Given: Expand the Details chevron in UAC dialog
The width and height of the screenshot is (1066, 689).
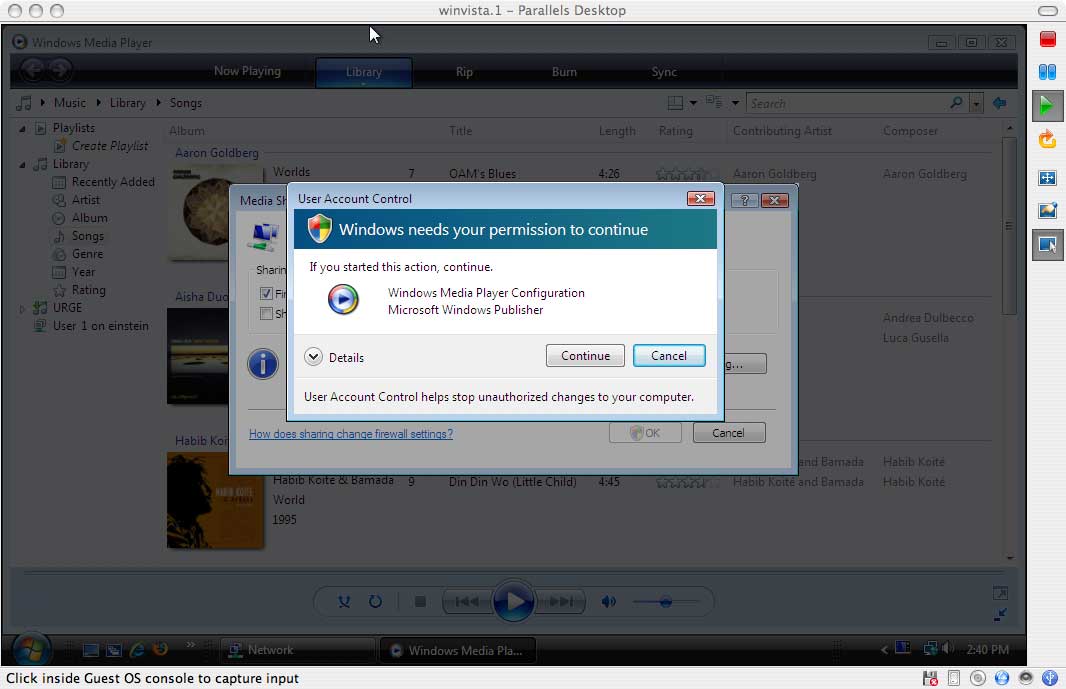Looking at the screenshot, I should pos(313,356).
